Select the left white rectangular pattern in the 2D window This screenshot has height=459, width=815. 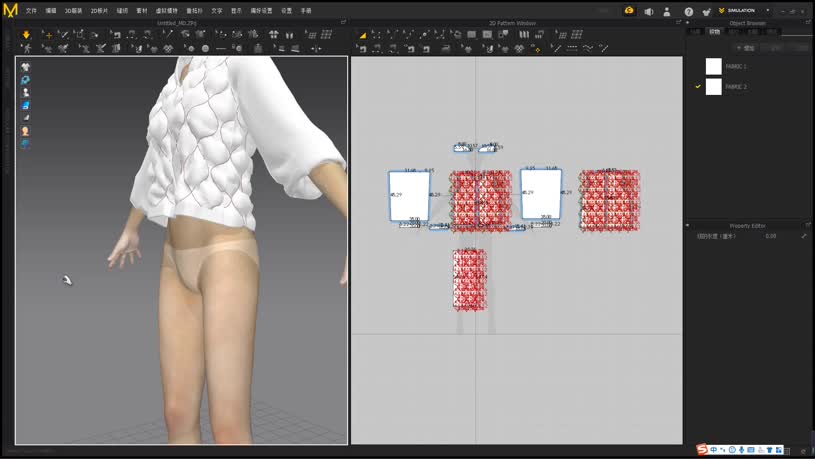click(409, 195)
